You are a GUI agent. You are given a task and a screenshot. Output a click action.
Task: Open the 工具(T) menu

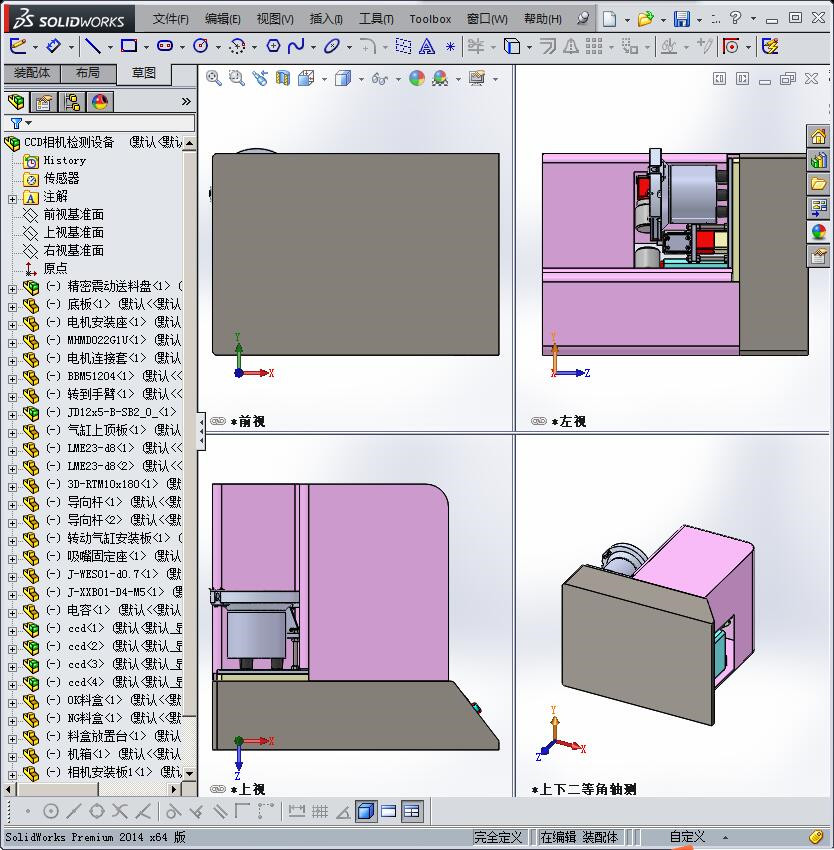376,19
